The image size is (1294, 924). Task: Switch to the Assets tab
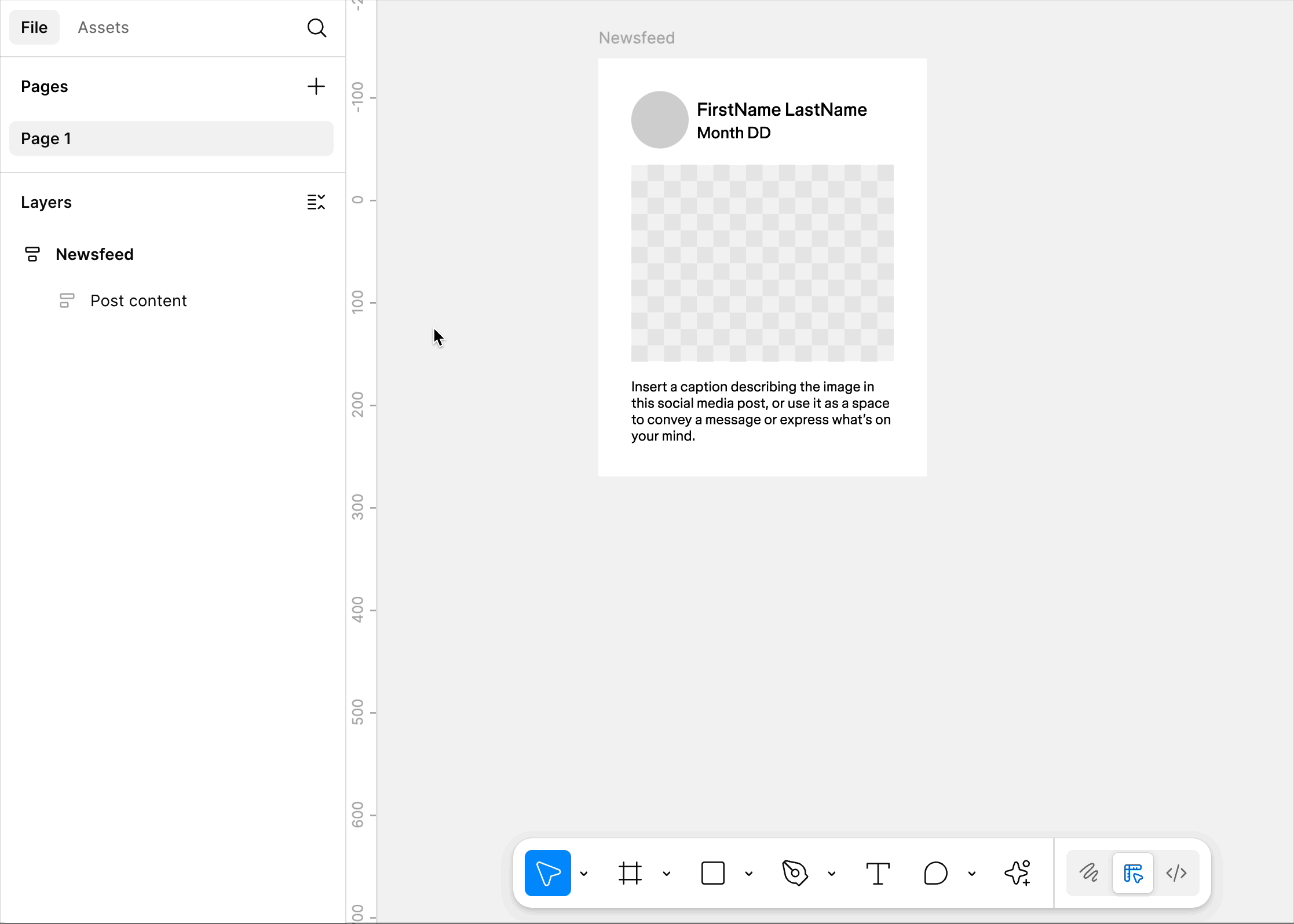tap(104, 27)
